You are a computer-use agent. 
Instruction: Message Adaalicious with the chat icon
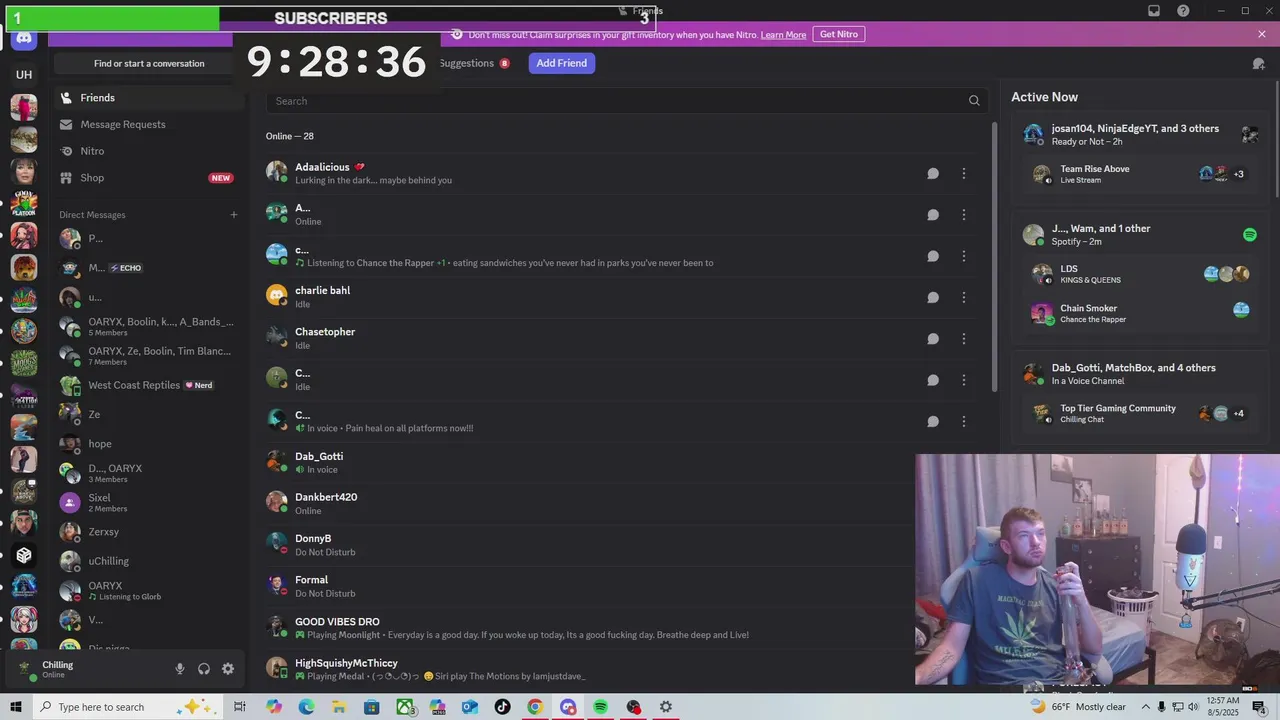[x=933, y=174]
